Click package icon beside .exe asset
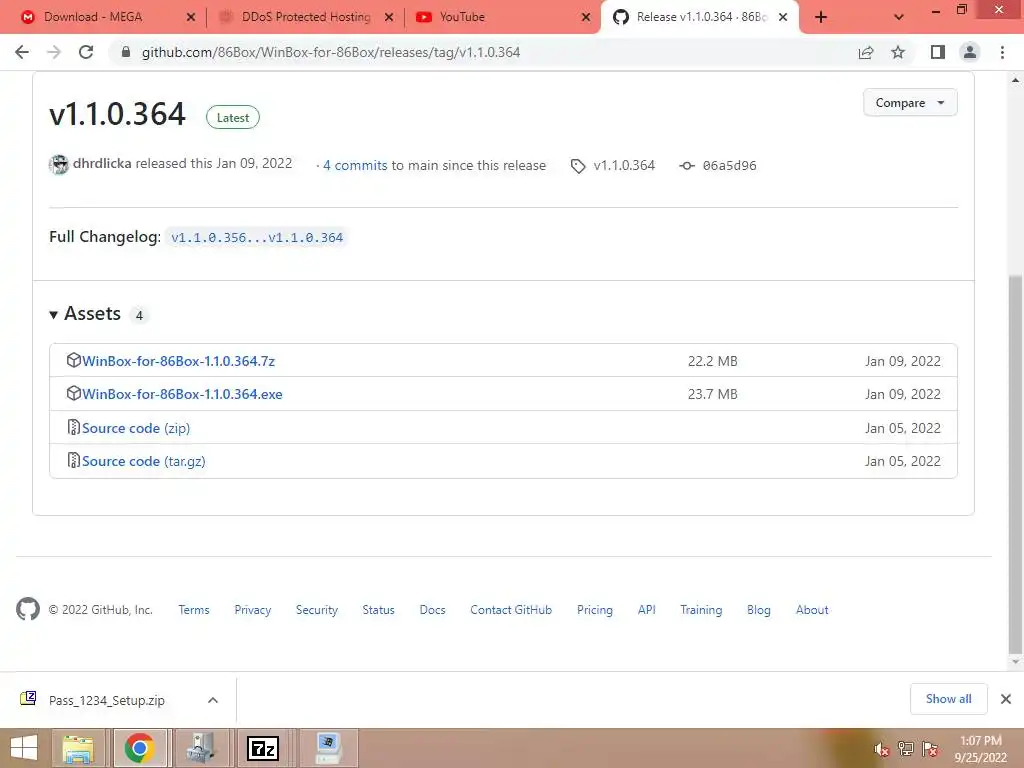The width and height of the screenshot is (1024, 768). click(74, 393)
